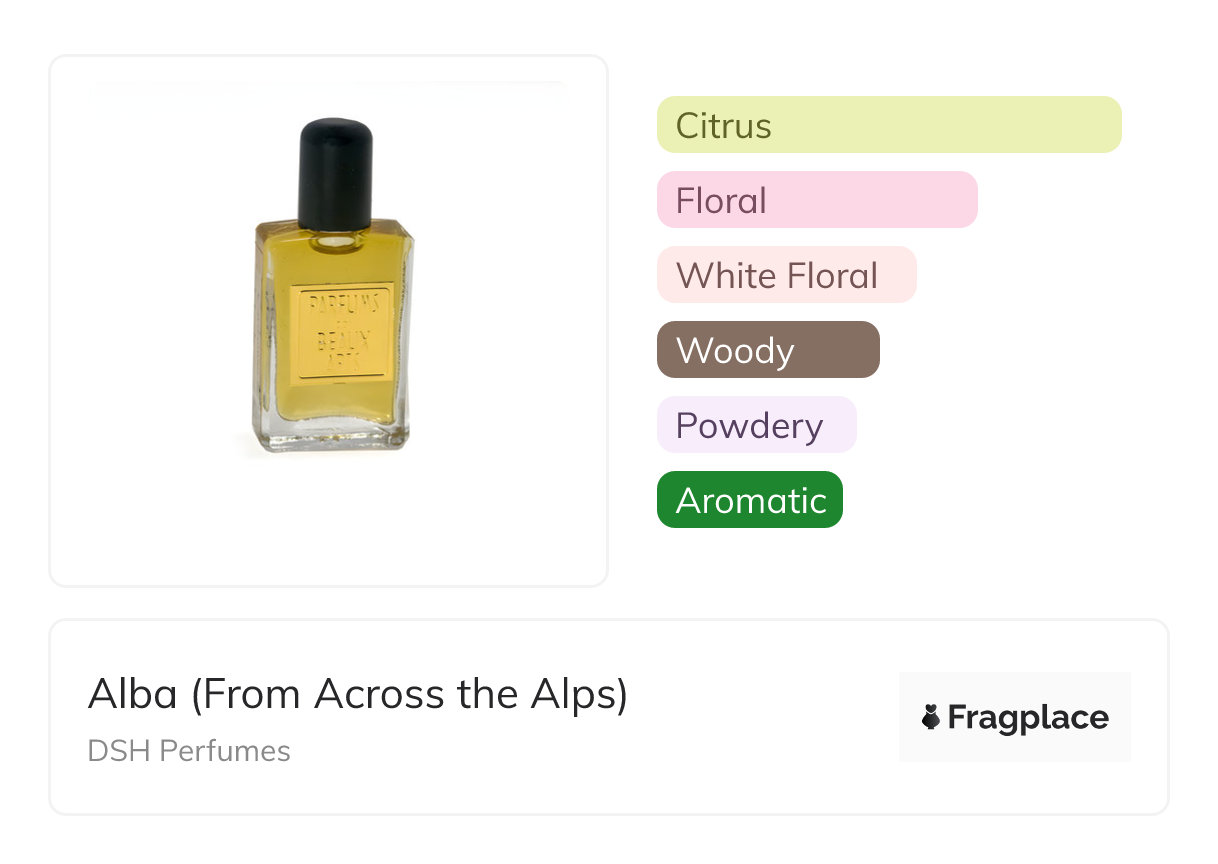The width and height of the screenshot is (1218, 864).
Task: Click the embossed PARFUMS text on the label
Action: [x=340, y=303]
